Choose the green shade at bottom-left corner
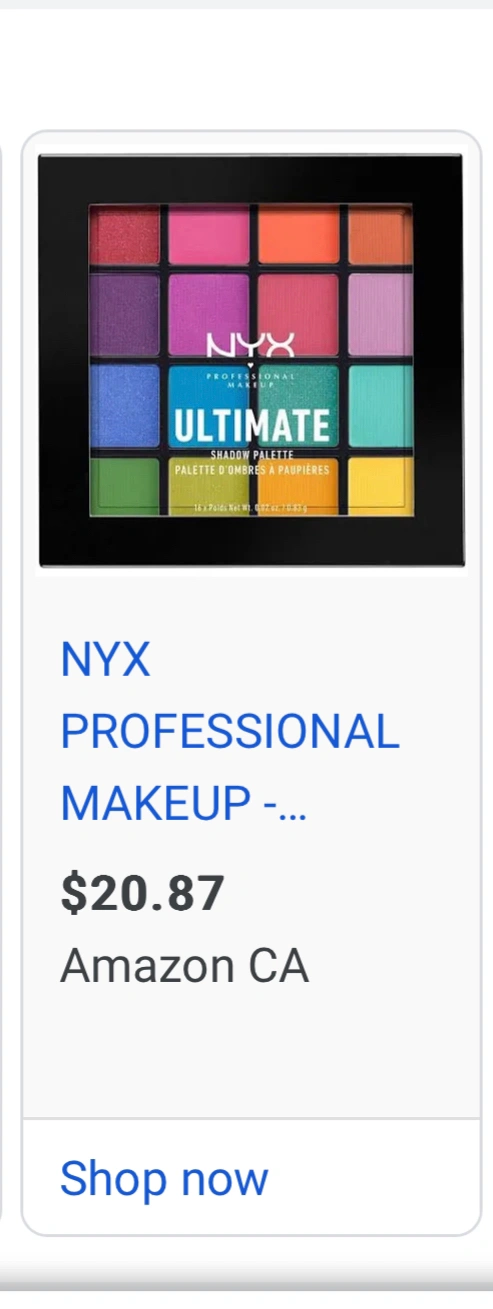493x1309 pixels. 125,485
